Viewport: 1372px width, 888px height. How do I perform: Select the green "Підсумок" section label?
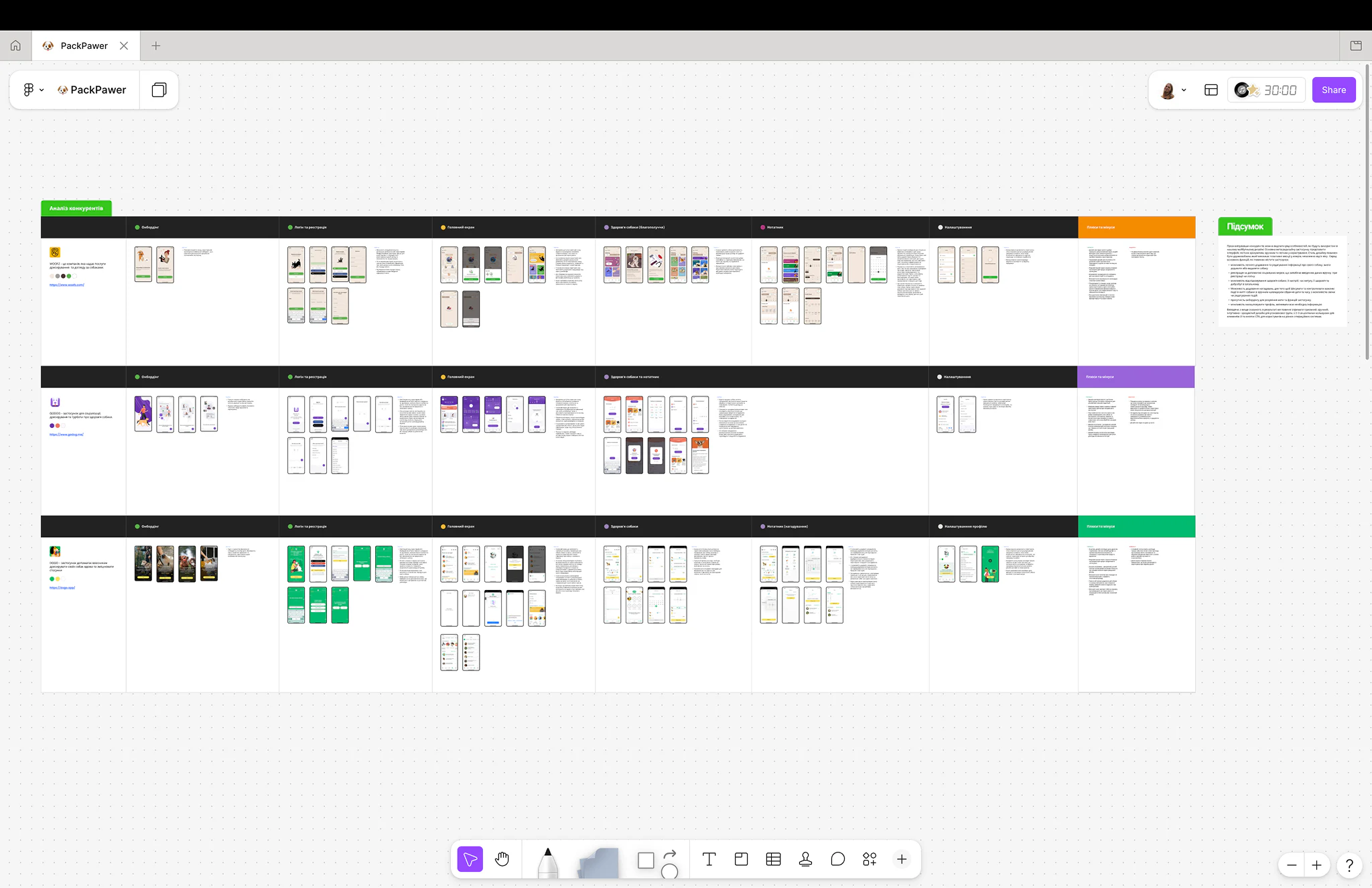(x=1245, y=226)
